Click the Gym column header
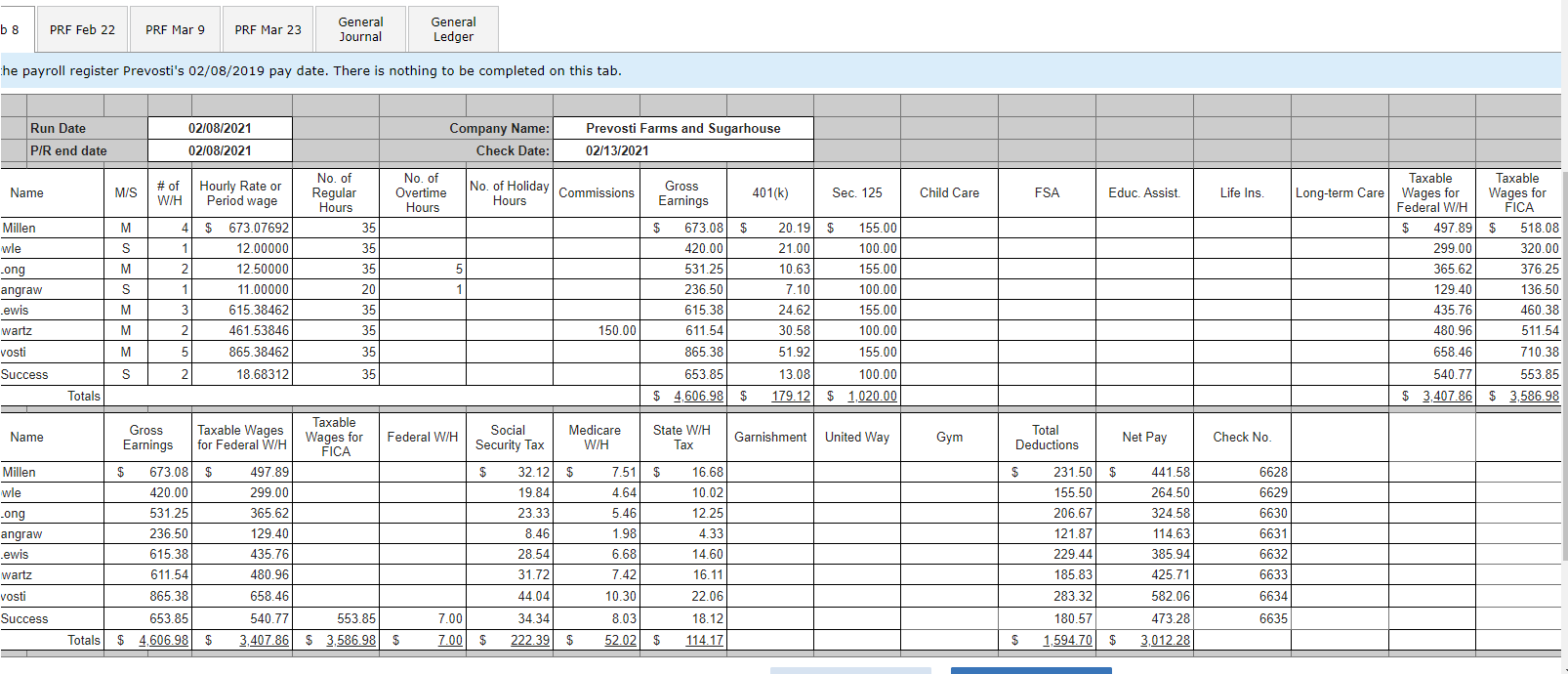Viewport: 1568px width, 674px height. click(949, 437)
